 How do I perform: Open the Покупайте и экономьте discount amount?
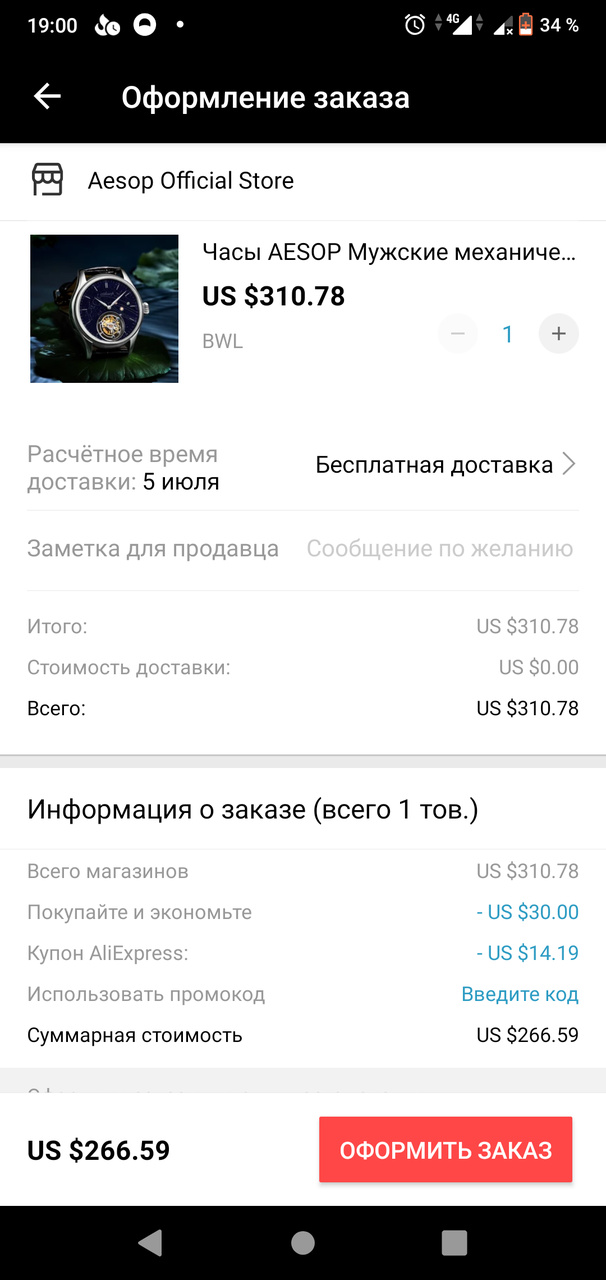coord(527,912)
